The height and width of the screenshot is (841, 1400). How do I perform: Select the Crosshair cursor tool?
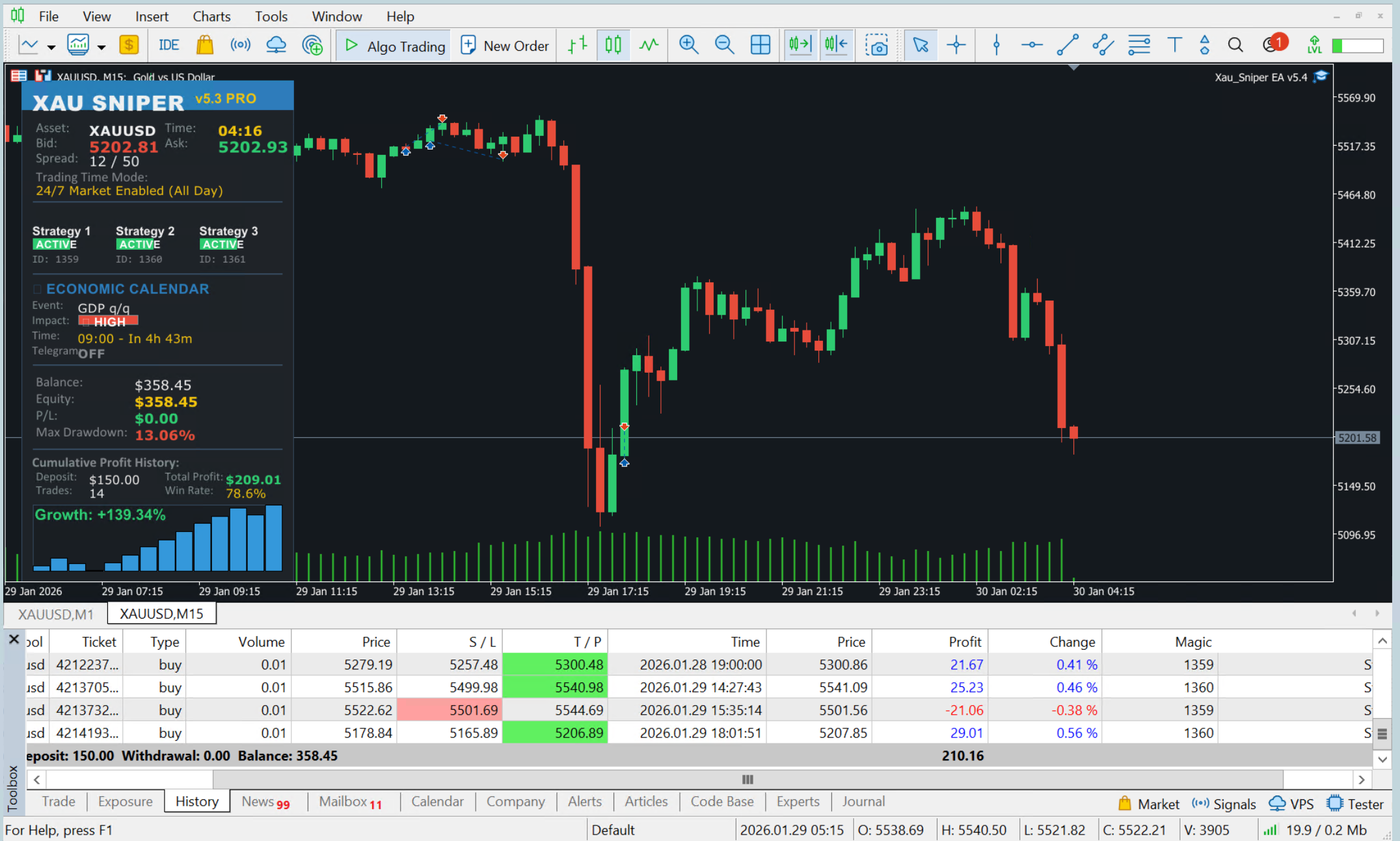coord(956,45)
